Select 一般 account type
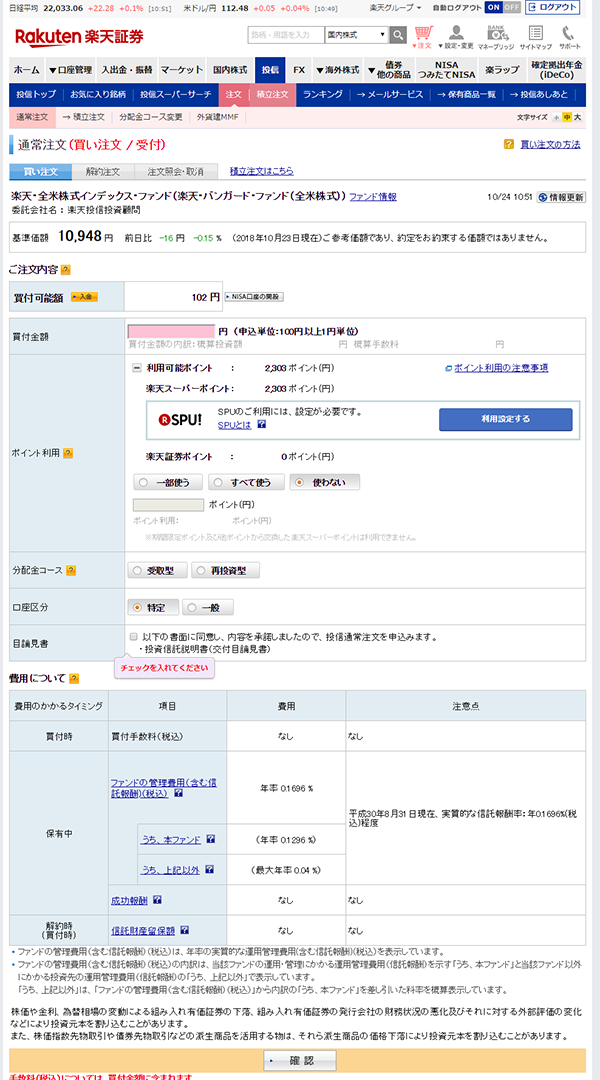The image size is (600, 1080). pos(207,608)
